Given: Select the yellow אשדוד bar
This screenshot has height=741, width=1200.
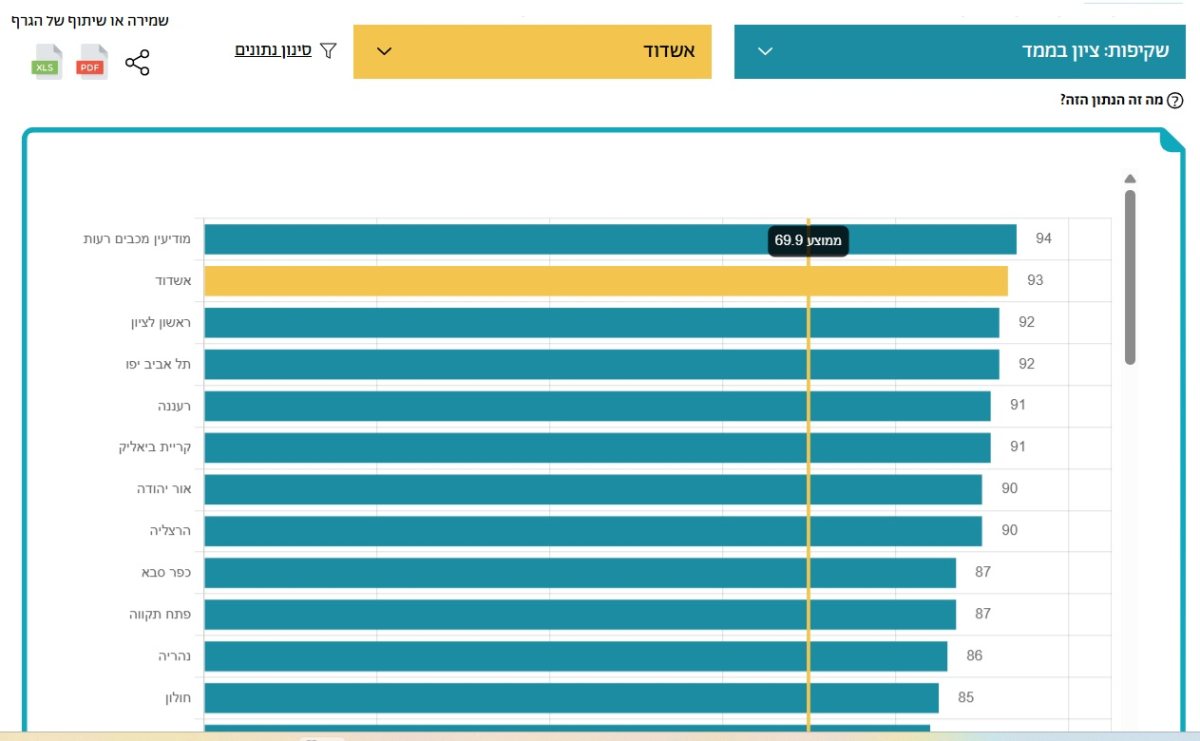Looking at the screenshot, I should 605,281.
